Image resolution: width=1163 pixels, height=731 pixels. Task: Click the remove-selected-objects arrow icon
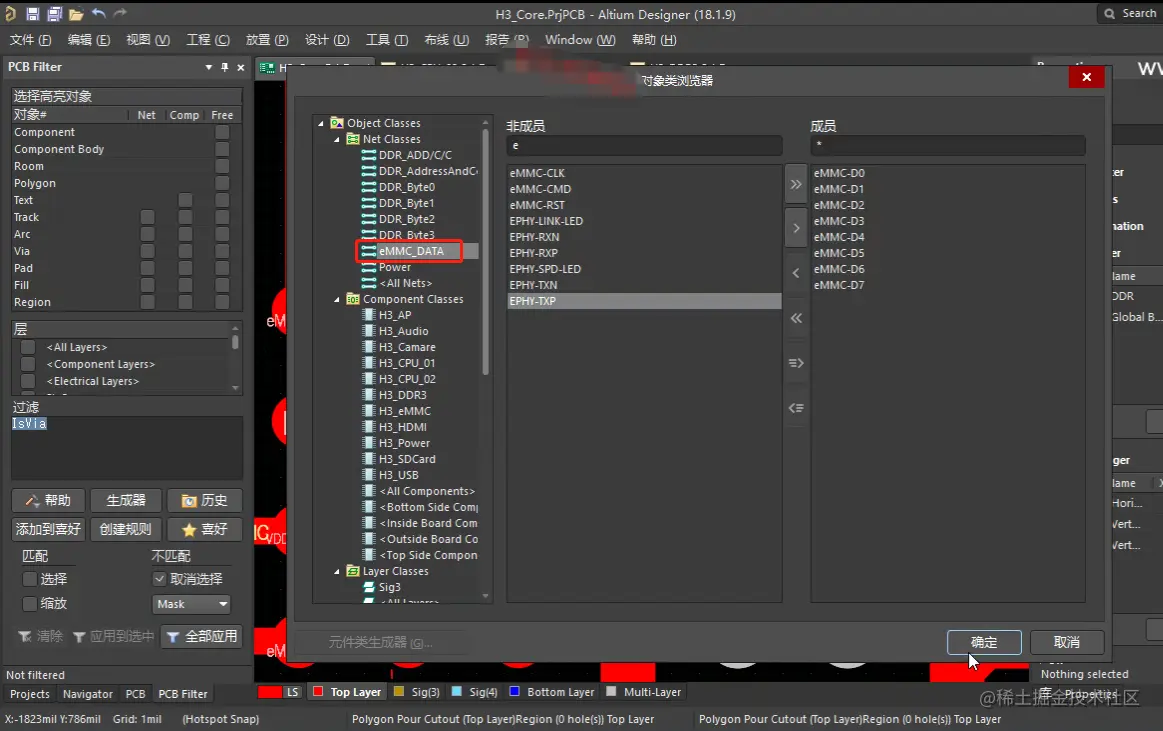click(x=796, y=408)
